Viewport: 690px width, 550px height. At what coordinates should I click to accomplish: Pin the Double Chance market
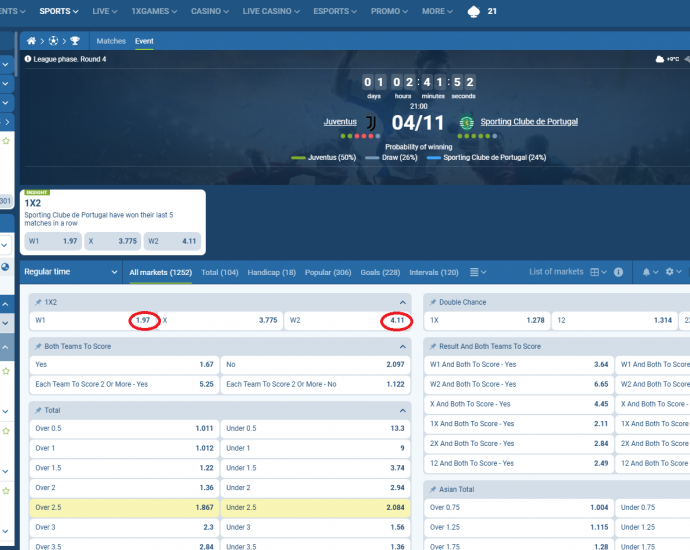433,302
